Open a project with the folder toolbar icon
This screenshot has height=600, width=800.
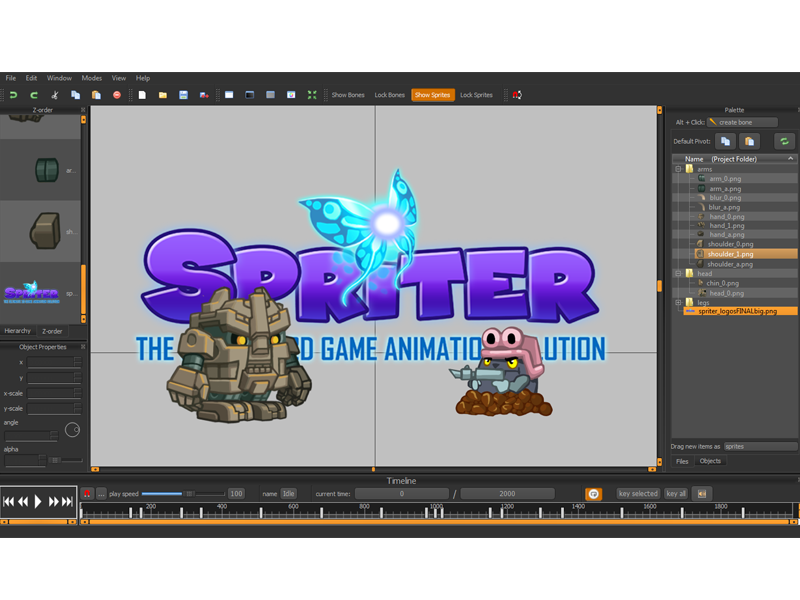click(x=165, y=95)
